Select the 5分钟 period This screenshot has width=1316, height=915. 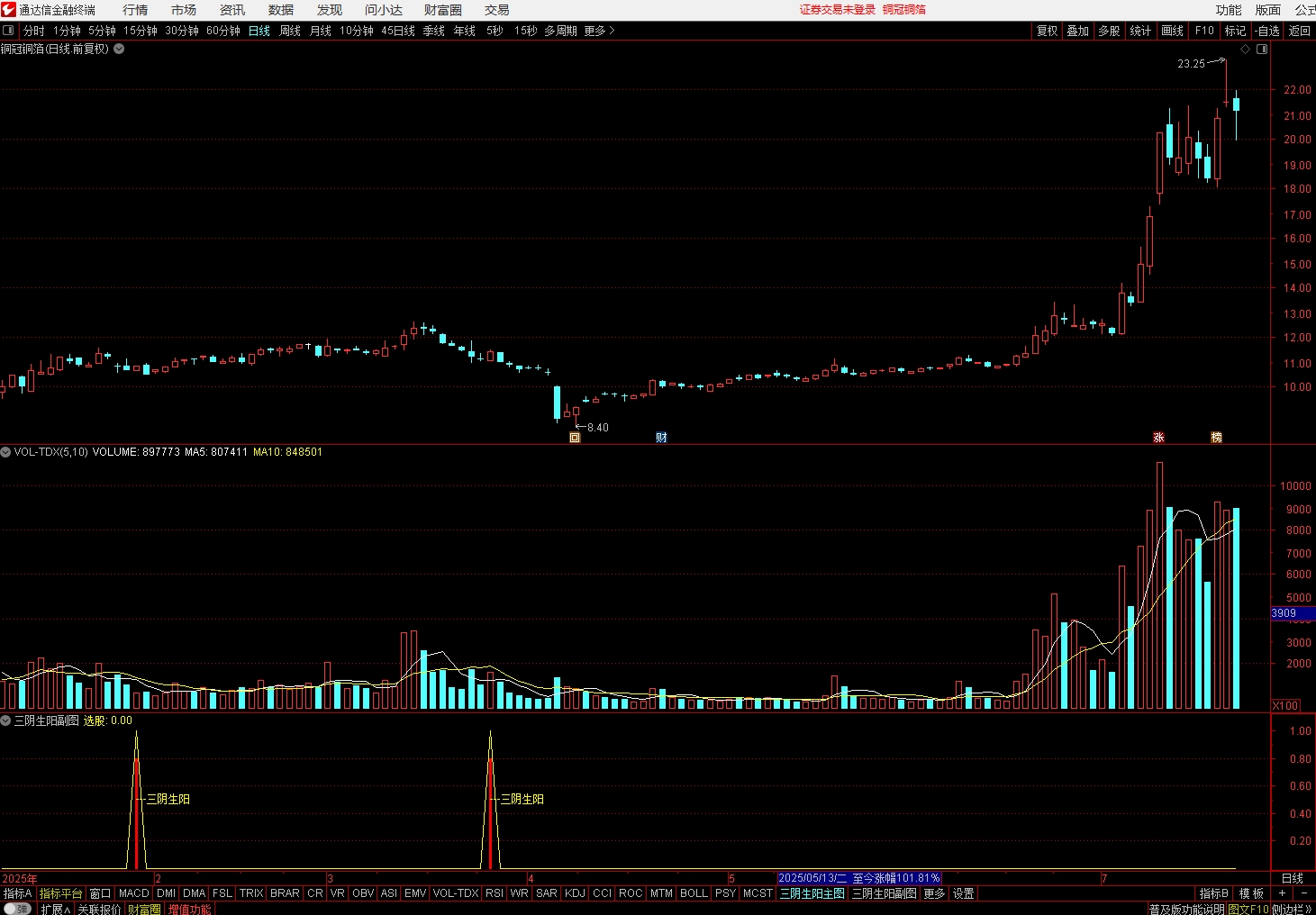point(103,31)
